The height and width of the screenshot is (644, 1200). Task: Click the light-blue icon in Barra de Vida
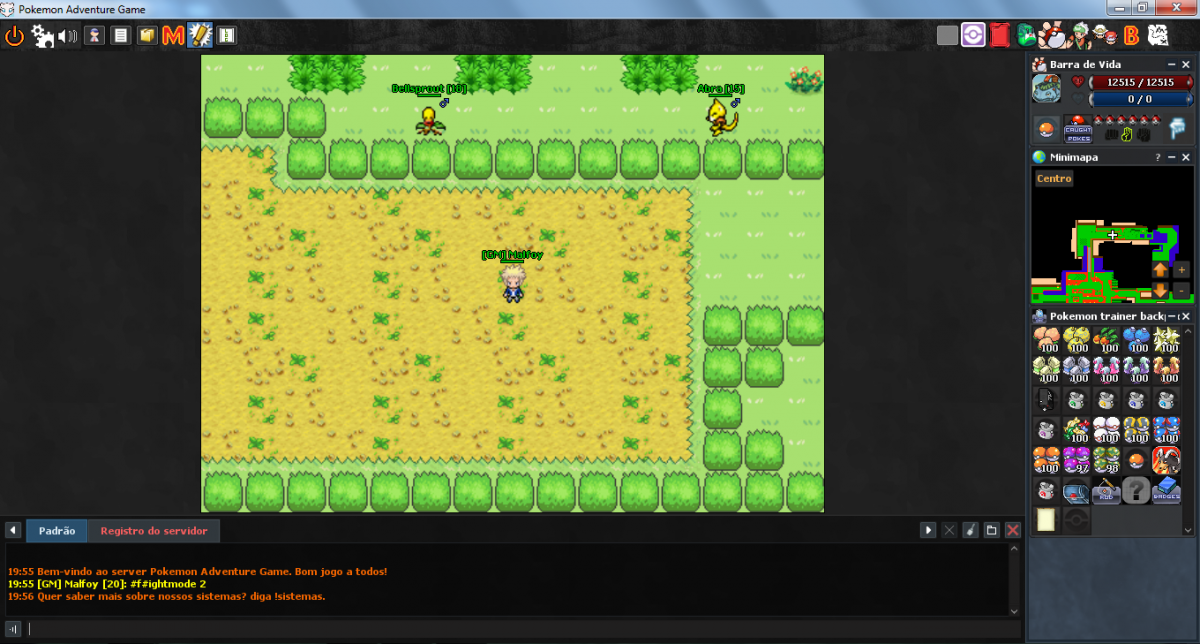click(x=1177, y=130)
